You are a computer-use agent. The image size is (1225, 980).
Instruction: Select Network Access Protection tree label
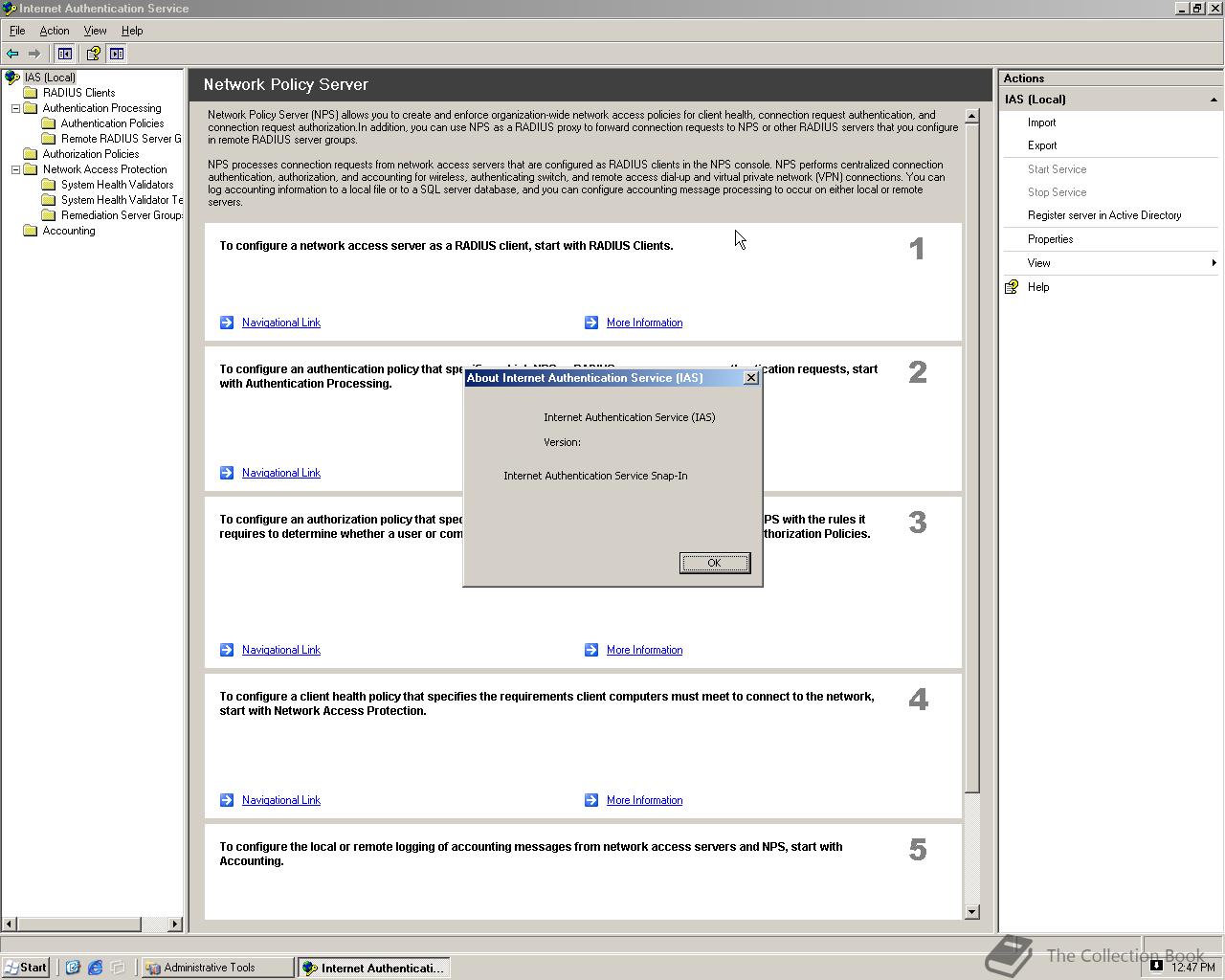pyautogui.click(x=104, y=169)
